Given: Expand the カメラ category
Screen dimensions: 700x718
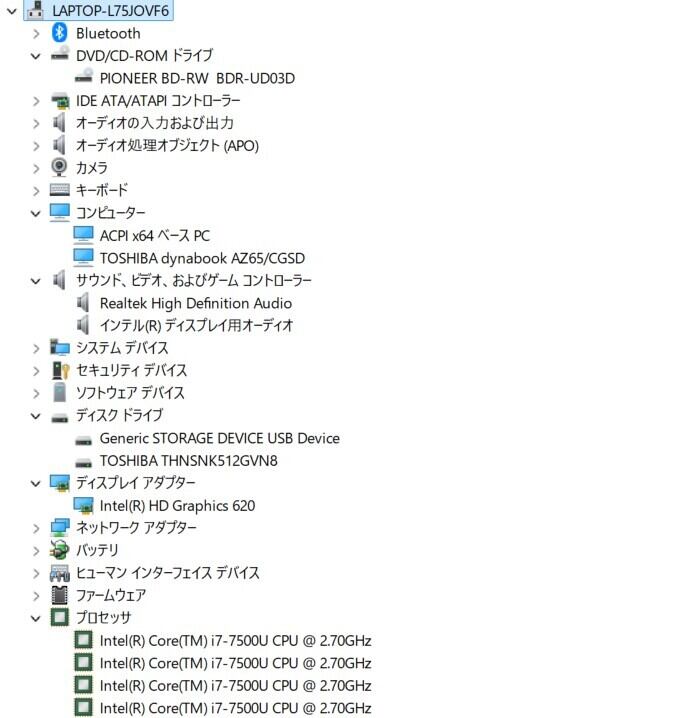Looking at the screenshot, I should 36,169.
